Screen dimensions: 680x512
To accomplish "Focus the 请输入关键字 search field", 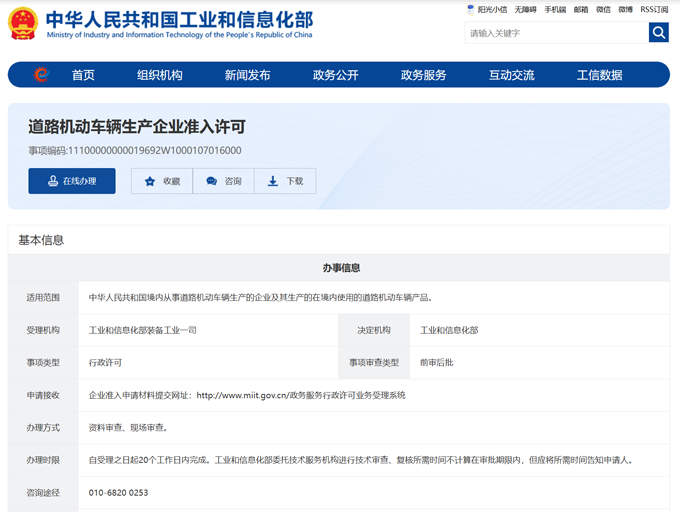I will 557,33.
